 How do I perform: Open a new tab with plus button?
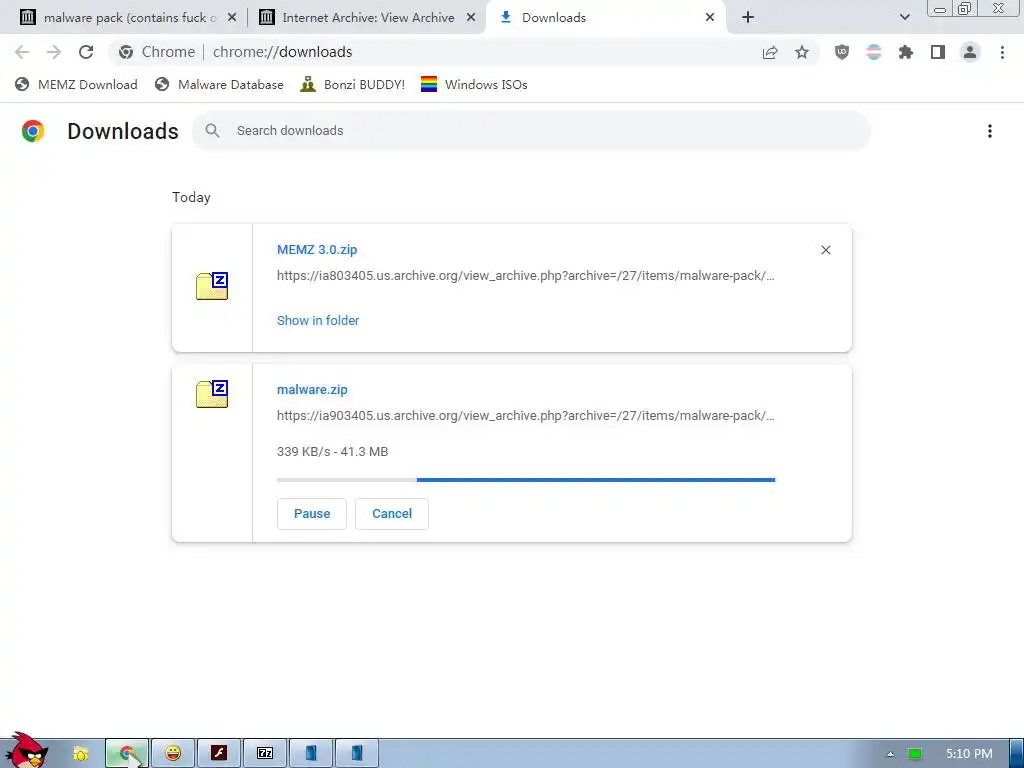pos(748,18)
